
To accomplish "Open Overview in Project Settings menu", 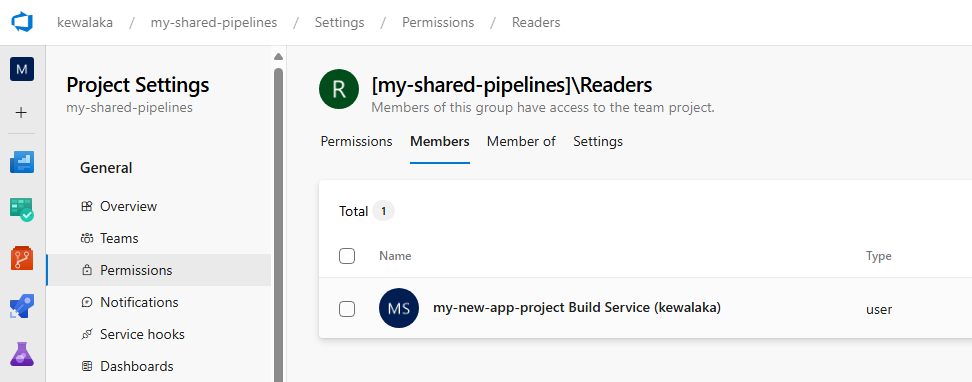I will click(159, 207).
